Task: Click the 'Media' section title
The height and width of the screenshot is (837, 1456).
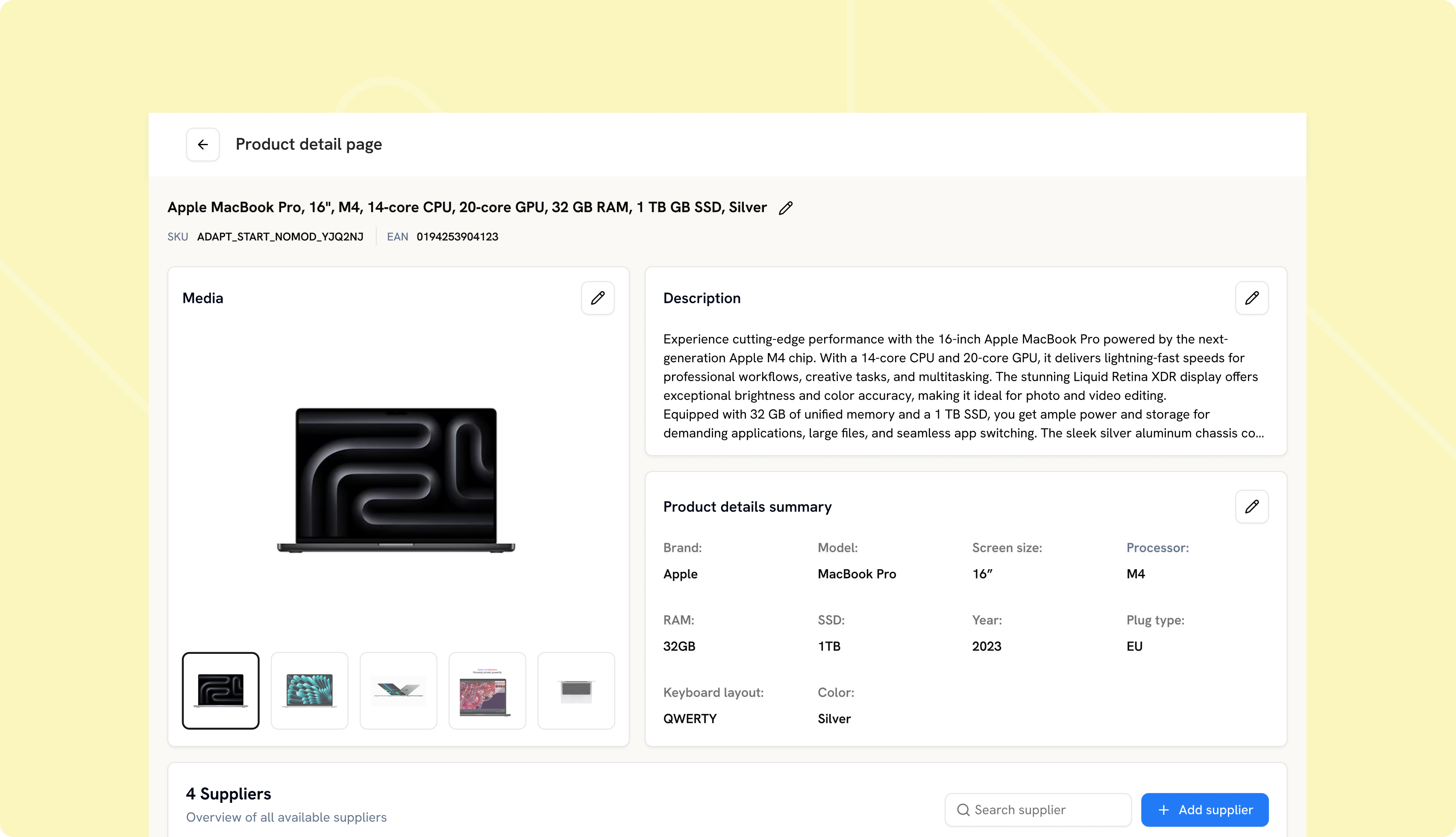Action: coord(203,298)
